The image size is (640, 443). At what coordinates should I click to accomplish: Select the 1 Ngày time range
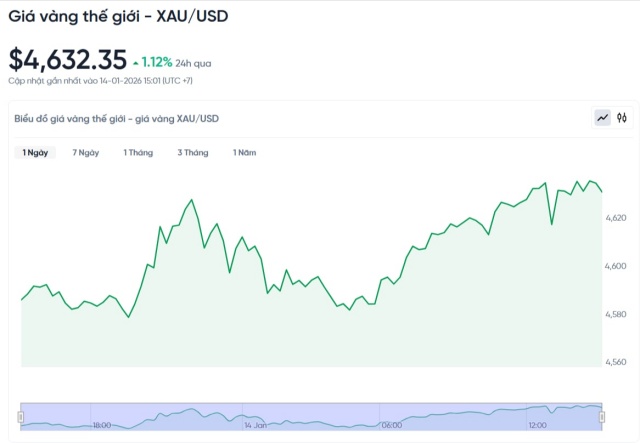pyautogui.click(x=34, y=153)
